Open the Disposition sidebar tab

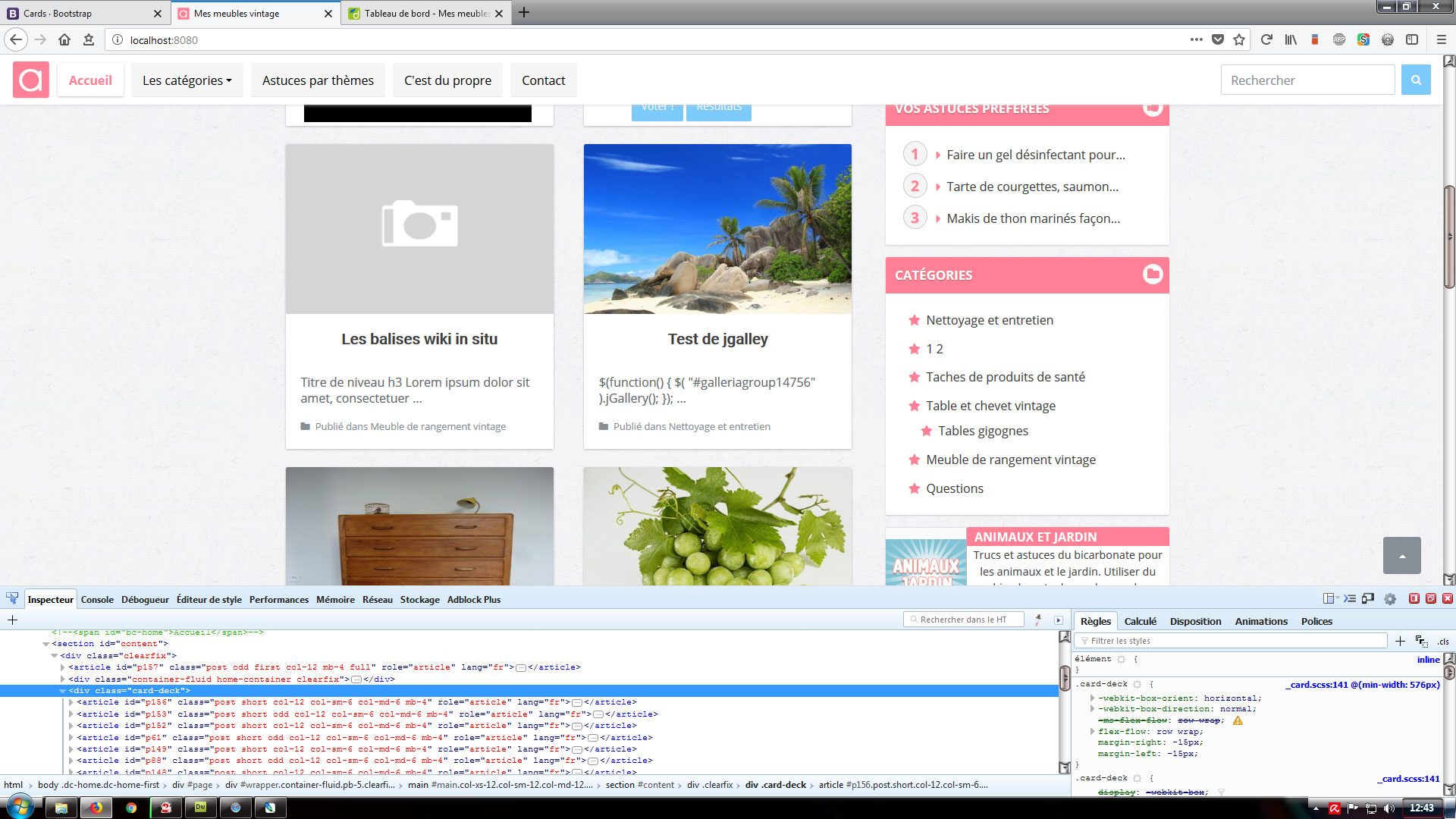pyautogui.click(x=1195, y=621)
